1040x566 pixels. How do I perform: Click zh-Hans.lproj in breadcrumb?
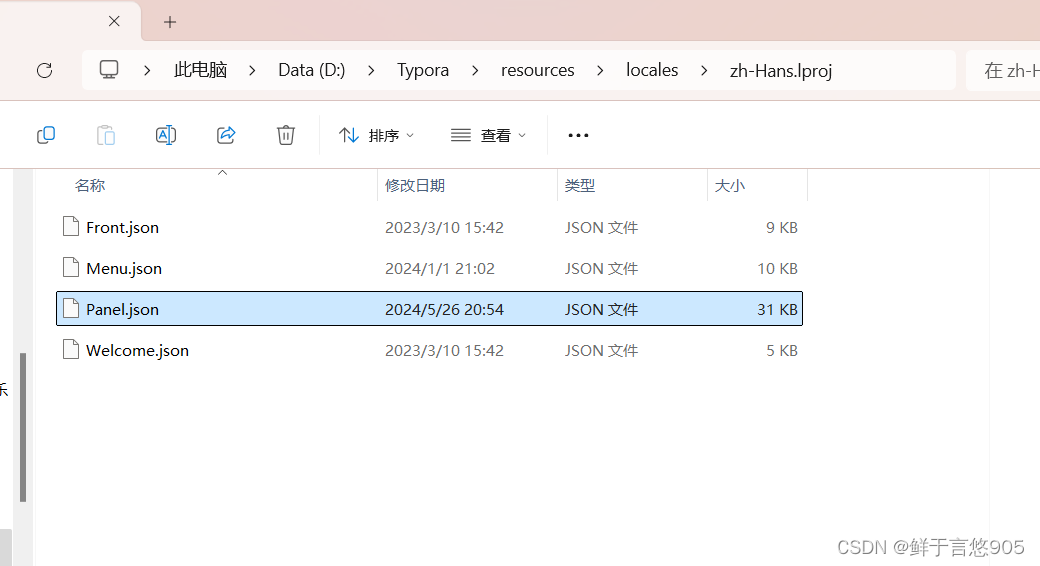pyautogui.click(x=781, y=70)
